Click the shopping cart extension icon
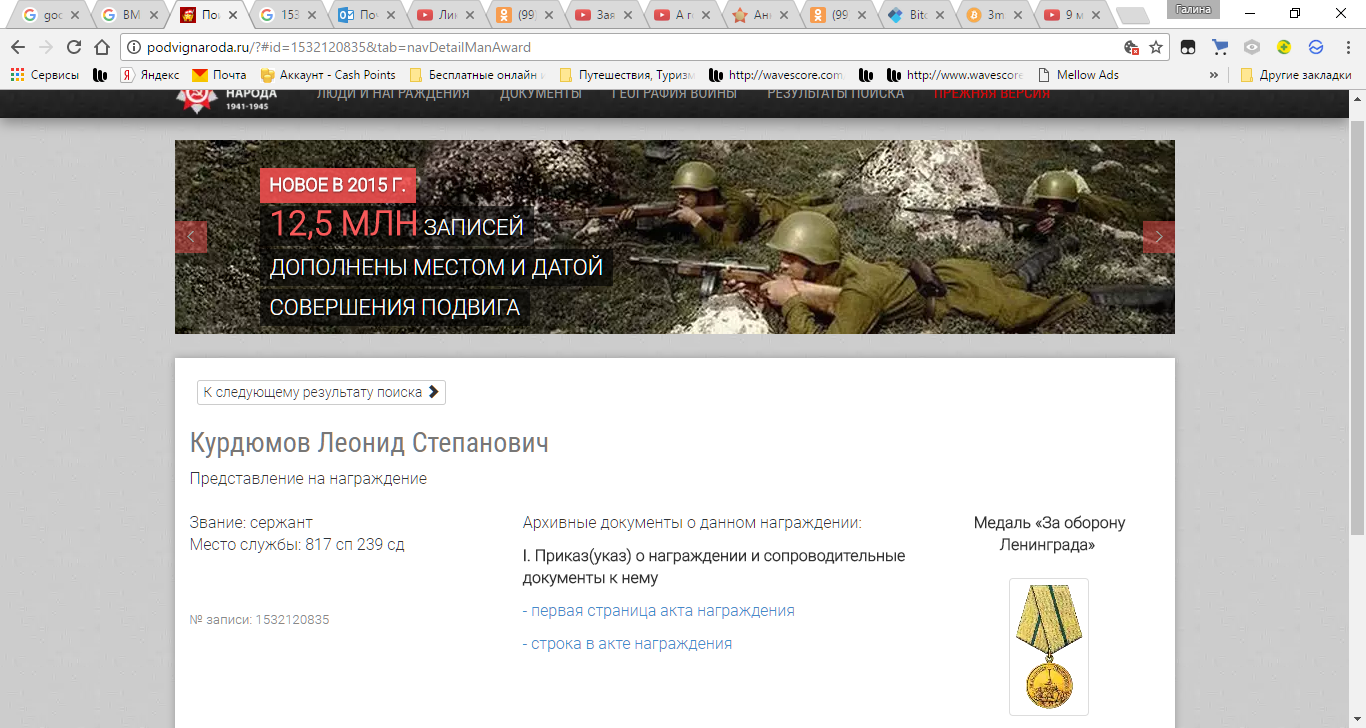Viewport: 1366px width, 728px height. click(x=1219, y=47)
